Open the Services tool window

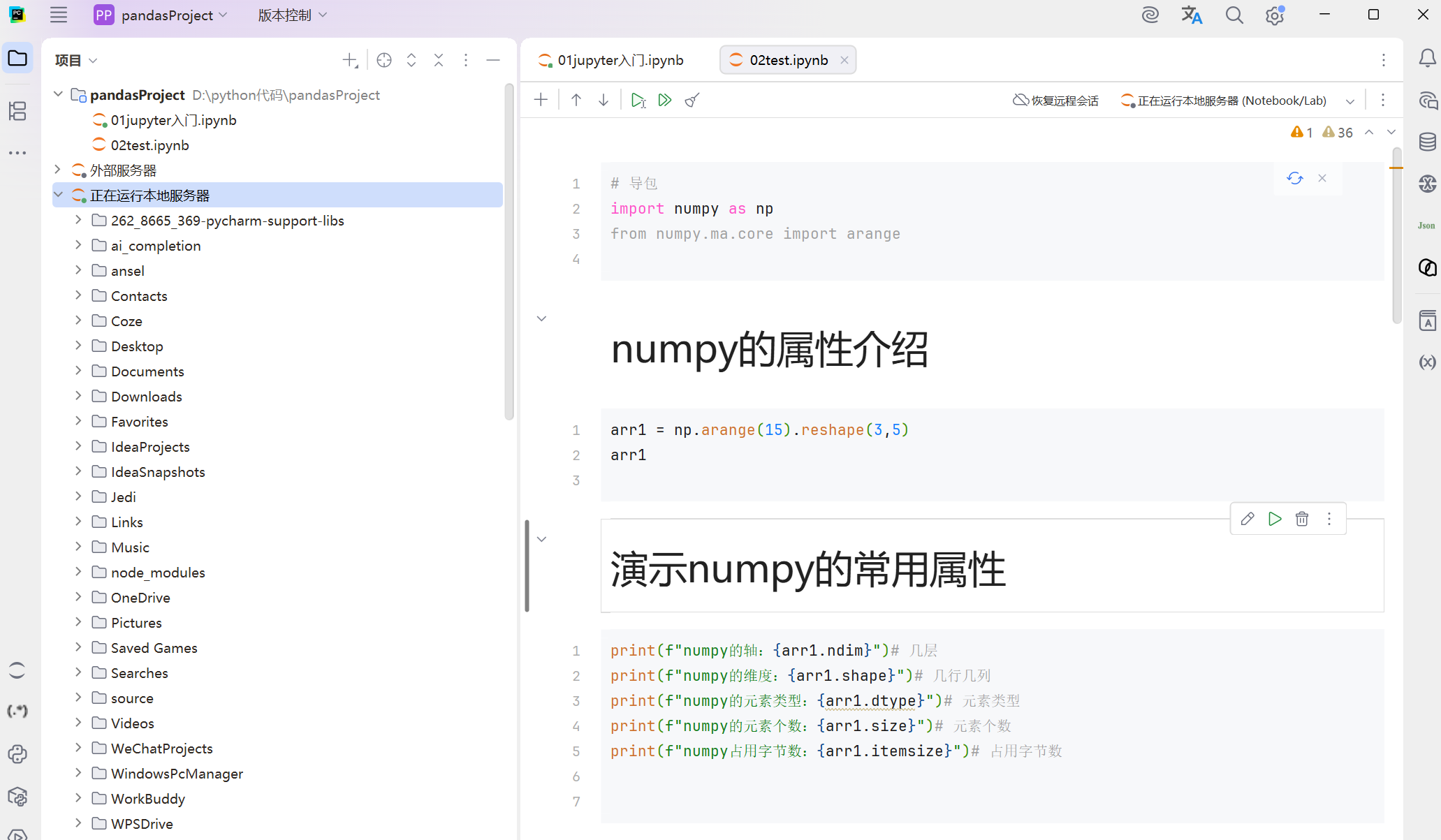(x=17, y=834)
